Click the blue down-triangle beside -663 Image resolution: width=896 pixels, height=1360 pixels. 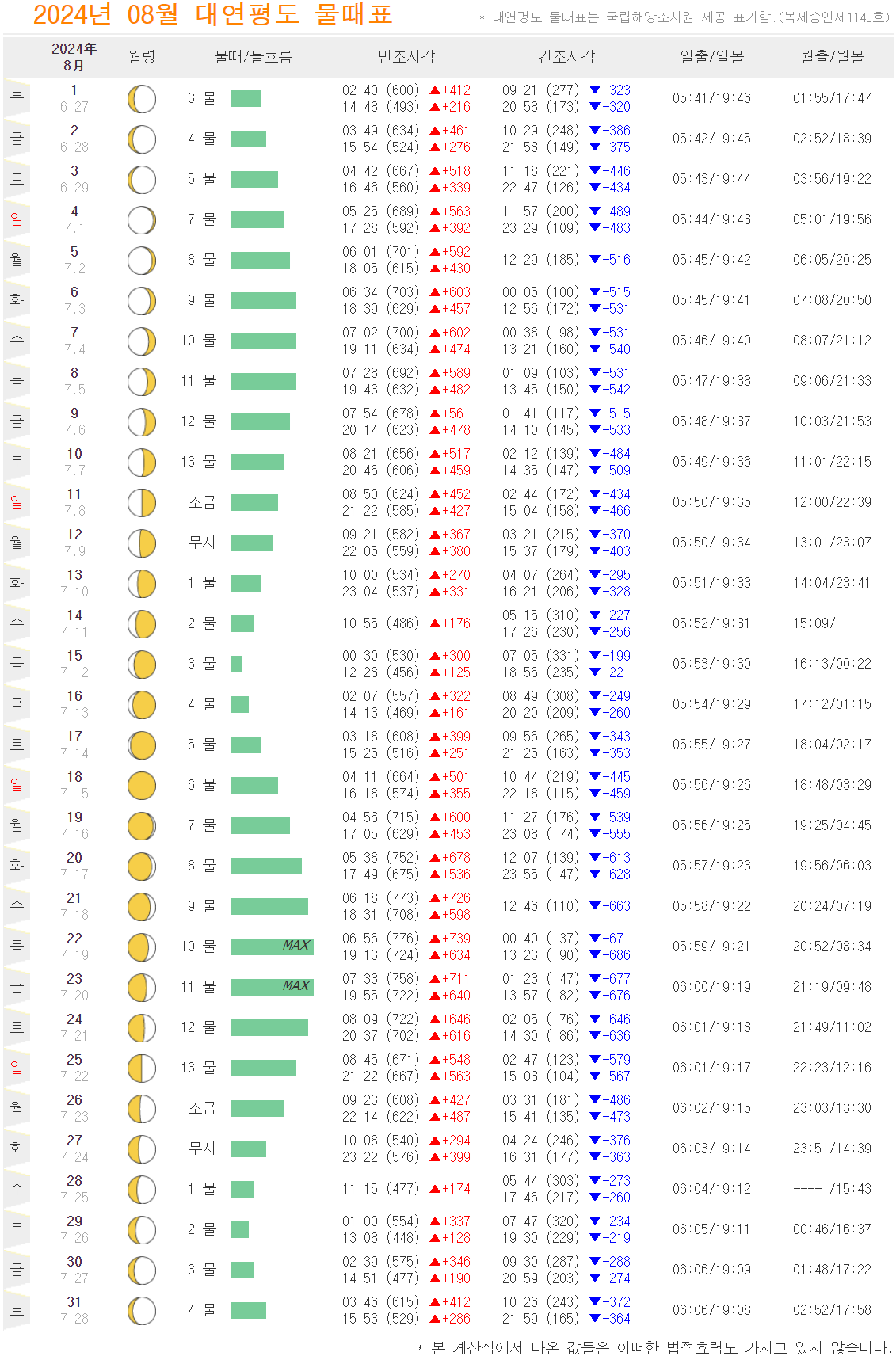[x=596, y=906]
